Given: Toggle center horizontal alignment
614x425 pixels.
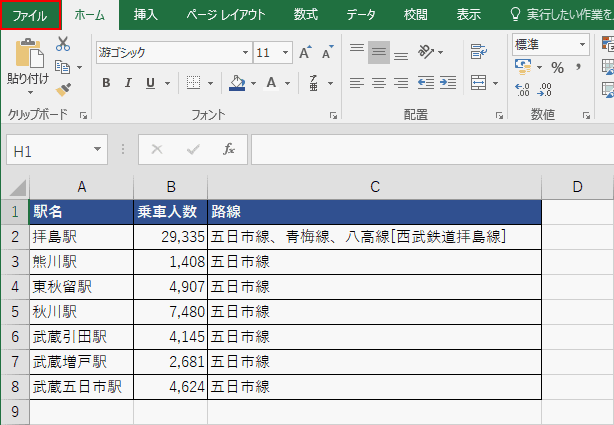Looking at the screenshot, I should coord(379,83).
